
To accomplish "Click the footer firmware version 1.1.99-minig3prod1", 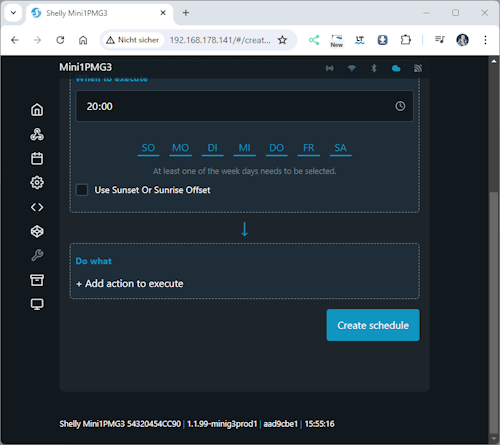I will (222, 424).
